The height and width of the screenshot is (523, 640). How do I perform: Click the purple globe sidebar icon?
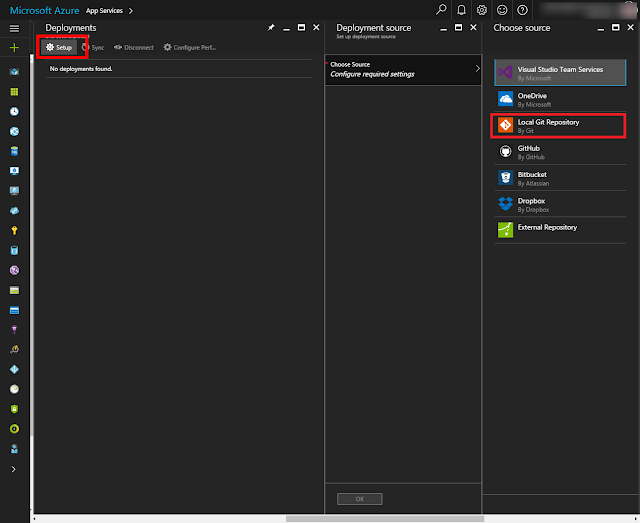click(x=14, y=270)
